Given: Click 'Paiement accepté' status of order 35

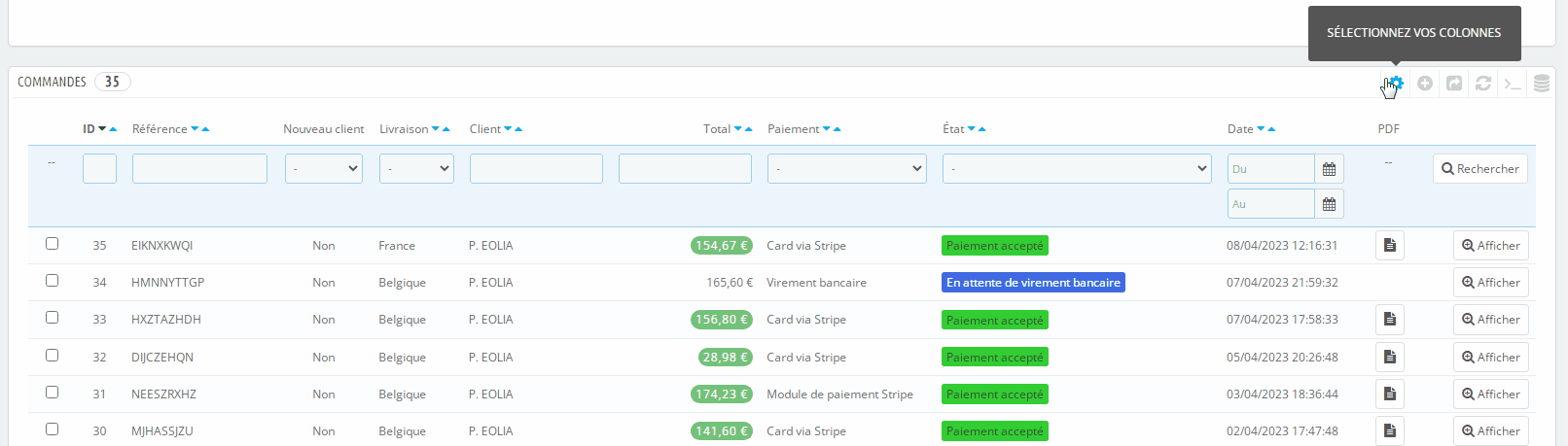Looking at the screenshot, I should (995, 246).
